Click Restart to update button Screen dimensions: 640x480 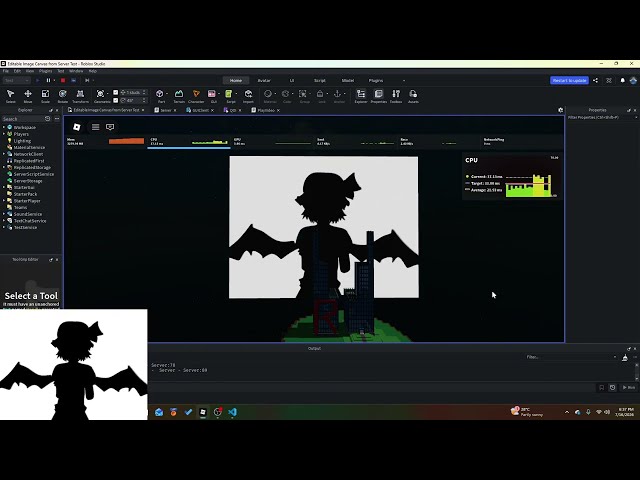pyautogui.click(x=569, y=80)
